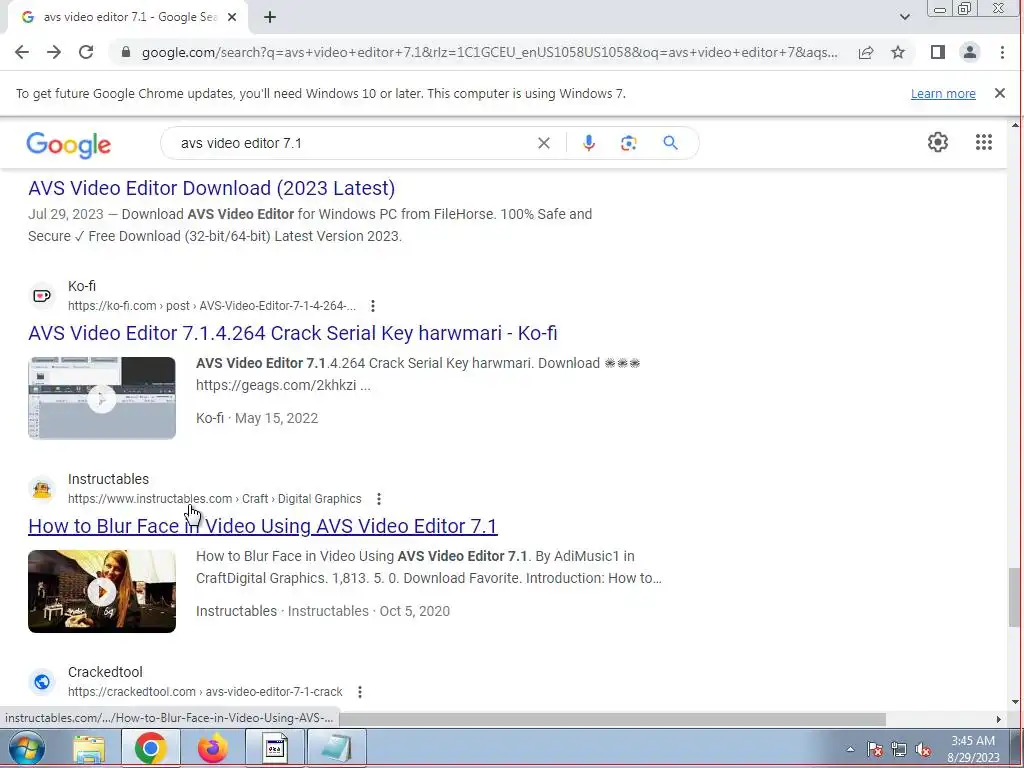Reload the current Google page

(86, 52)
